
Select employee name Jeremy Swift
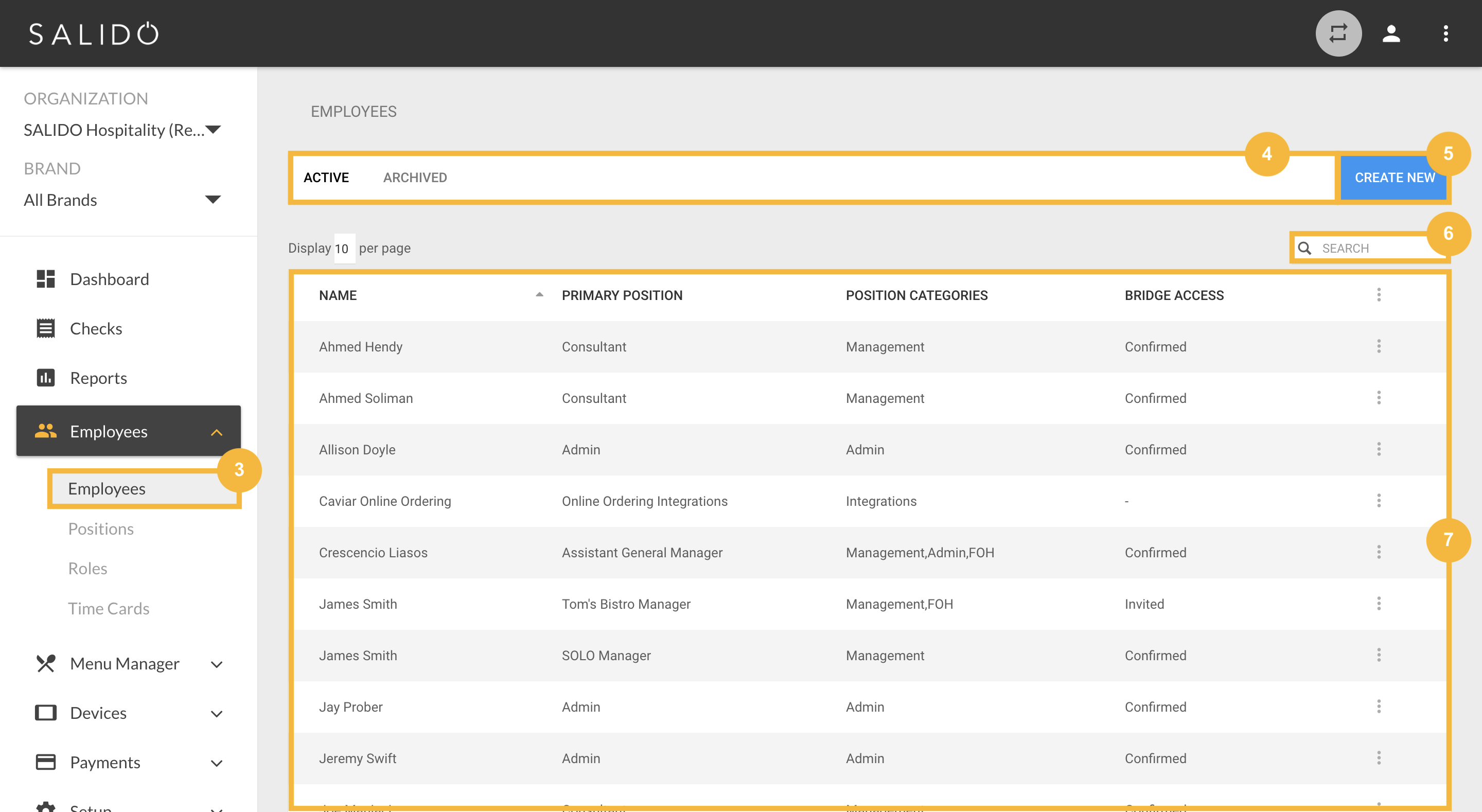[x=357, y=758]
